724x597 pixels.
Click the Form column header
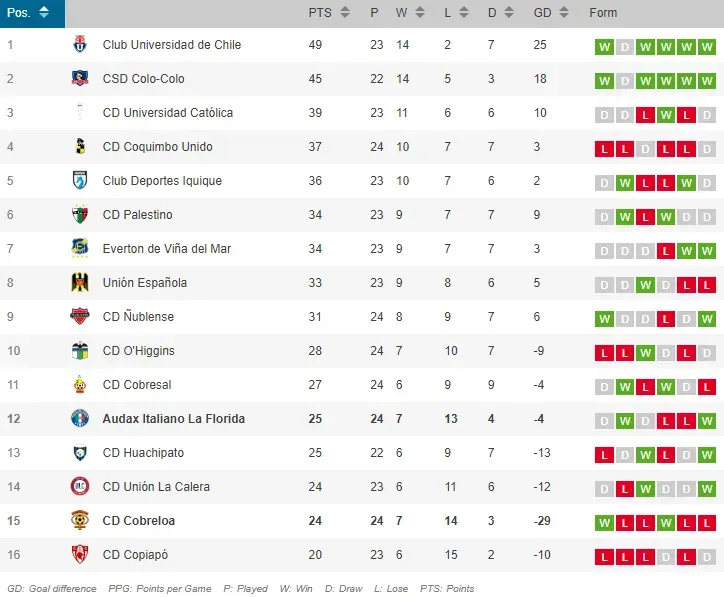(x=604, y=13)
